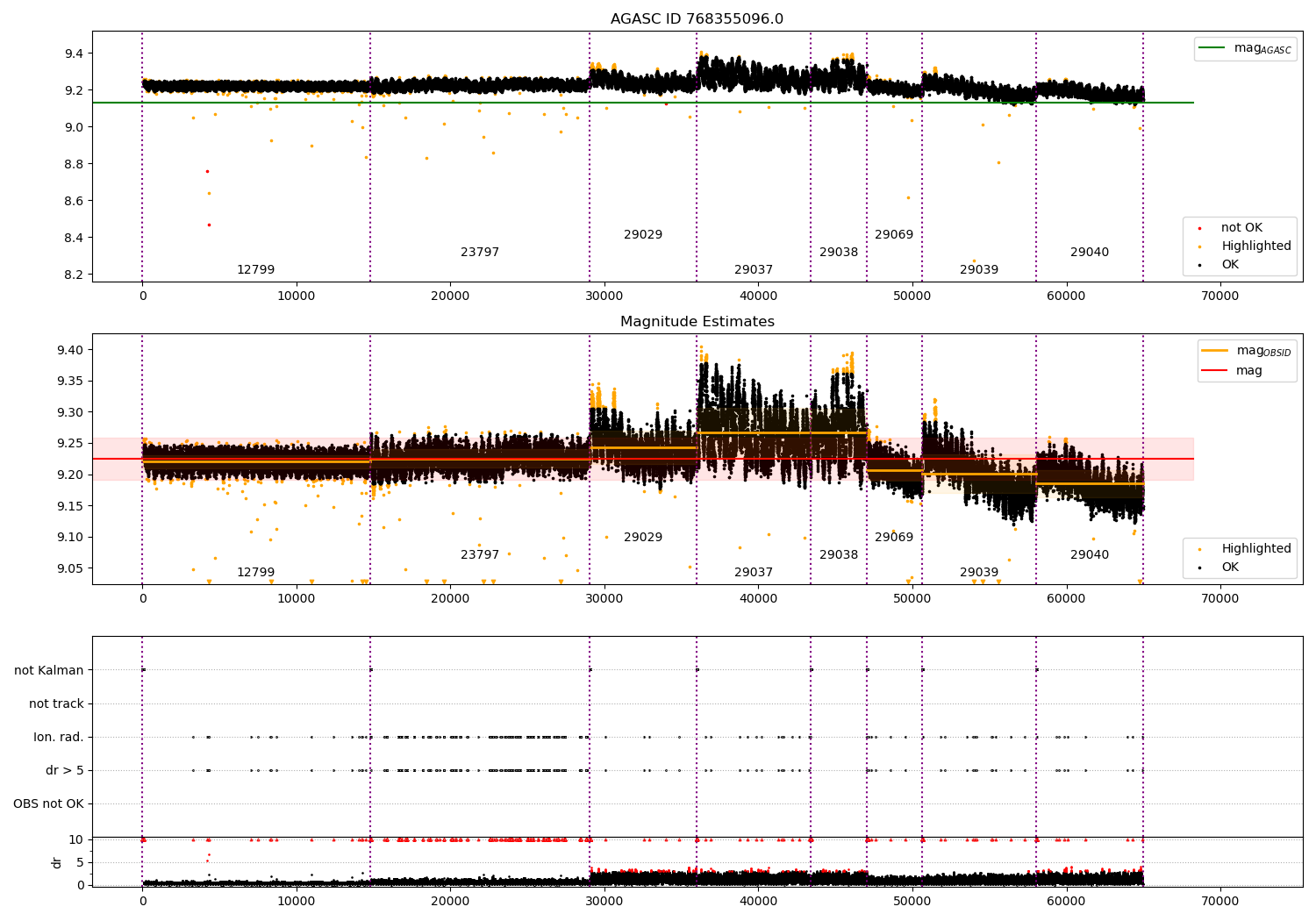Click the "Ion. rad." row label
Viewport: 1316px width, 921px height.
(x=59, y=737)
